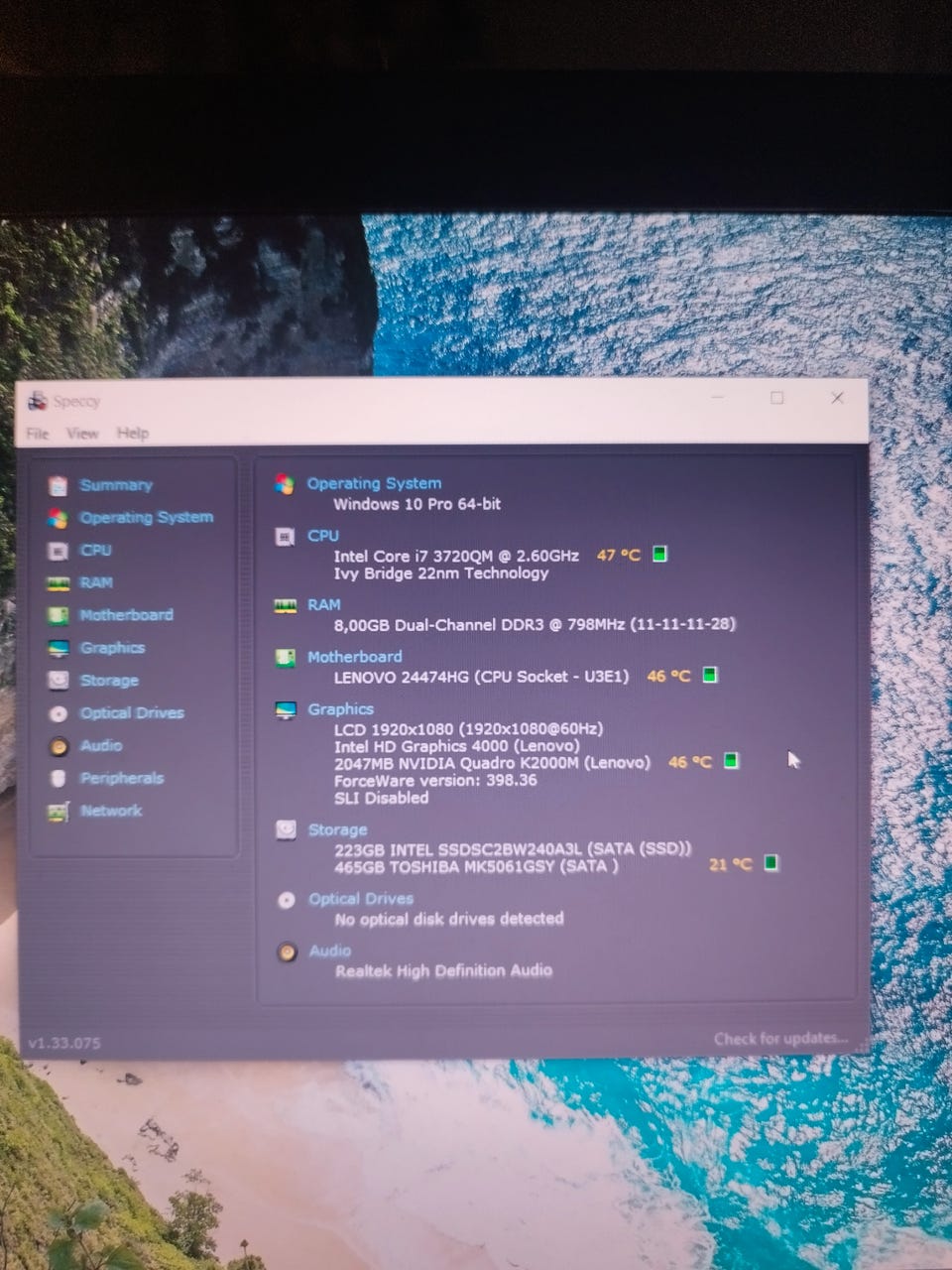Image resolution: width=952 pixels, height=1270 pixels.
Task: Open the File menu
Action: 38,434
